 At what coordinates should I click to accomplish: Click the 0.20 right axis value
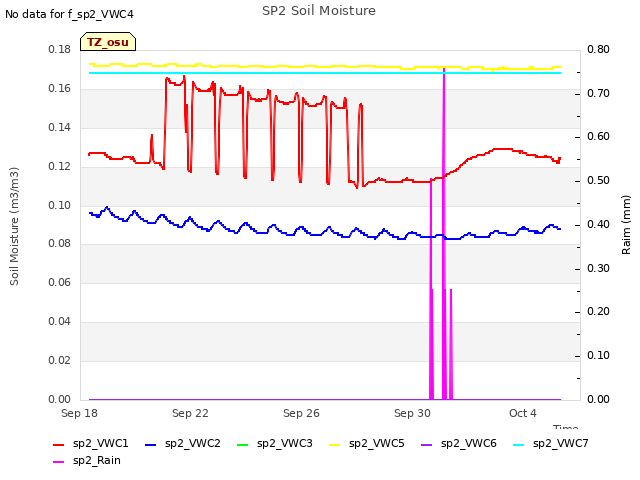tap(598, 311)
